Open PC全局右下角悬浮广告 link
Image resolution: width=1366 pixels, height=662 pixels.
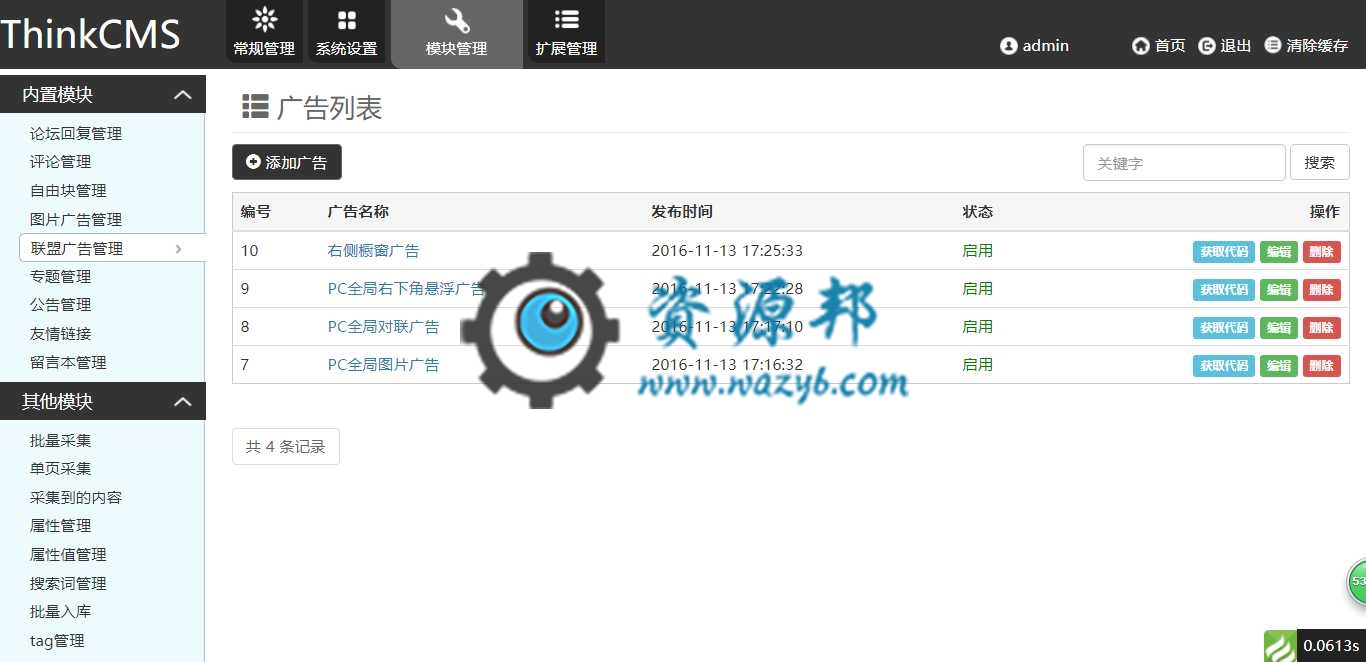[406, 289]
